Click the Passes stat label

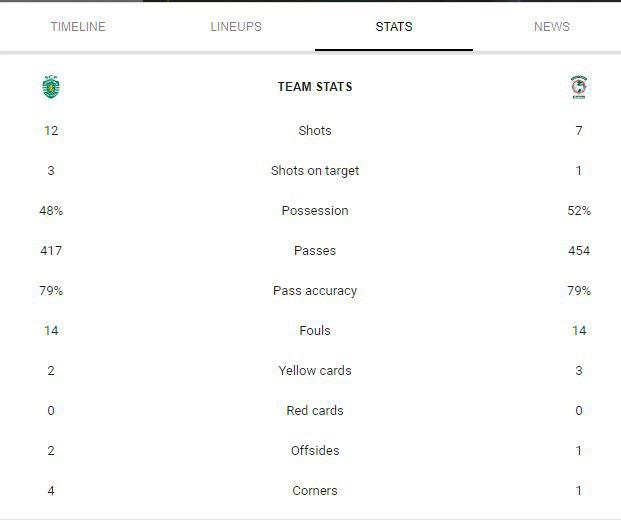[x=315, y=251]
